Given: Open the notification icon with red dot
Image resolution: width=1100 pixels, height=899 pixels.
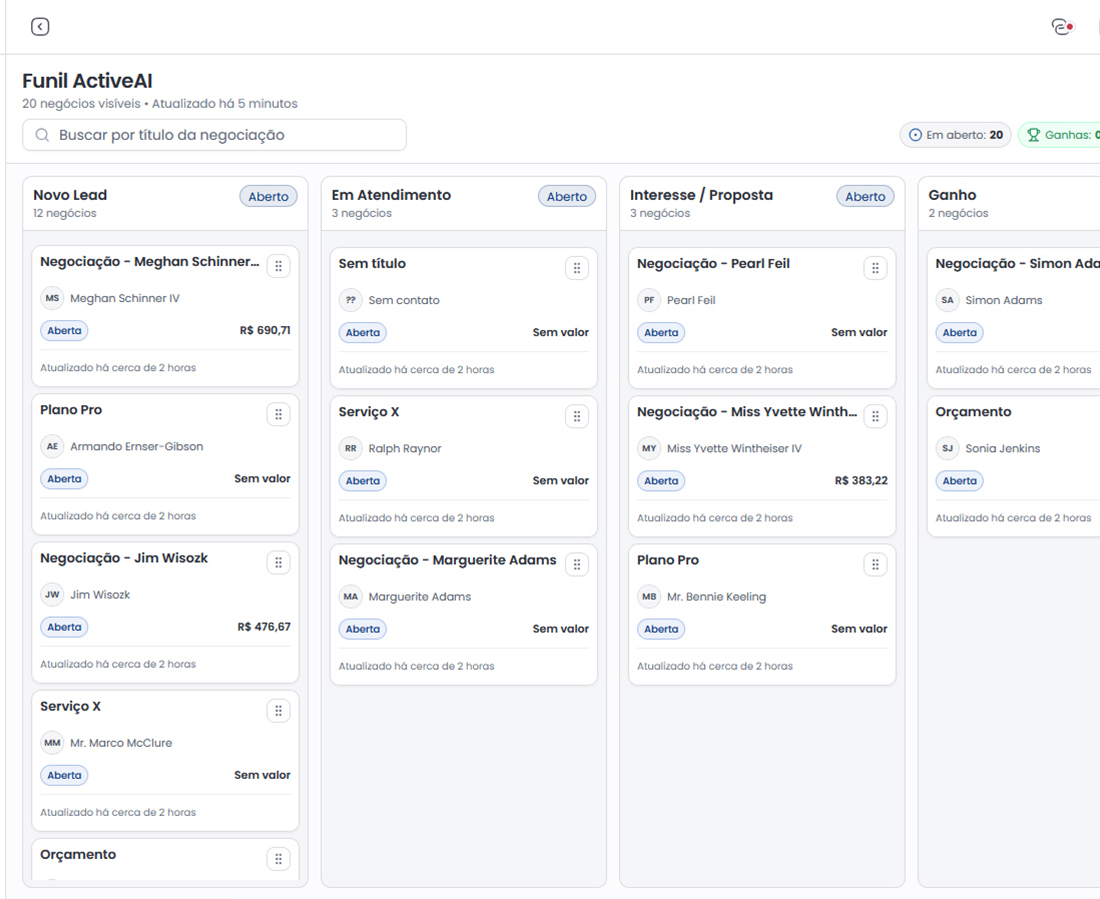Looking at the screenshot, I should pos(1062,27).
